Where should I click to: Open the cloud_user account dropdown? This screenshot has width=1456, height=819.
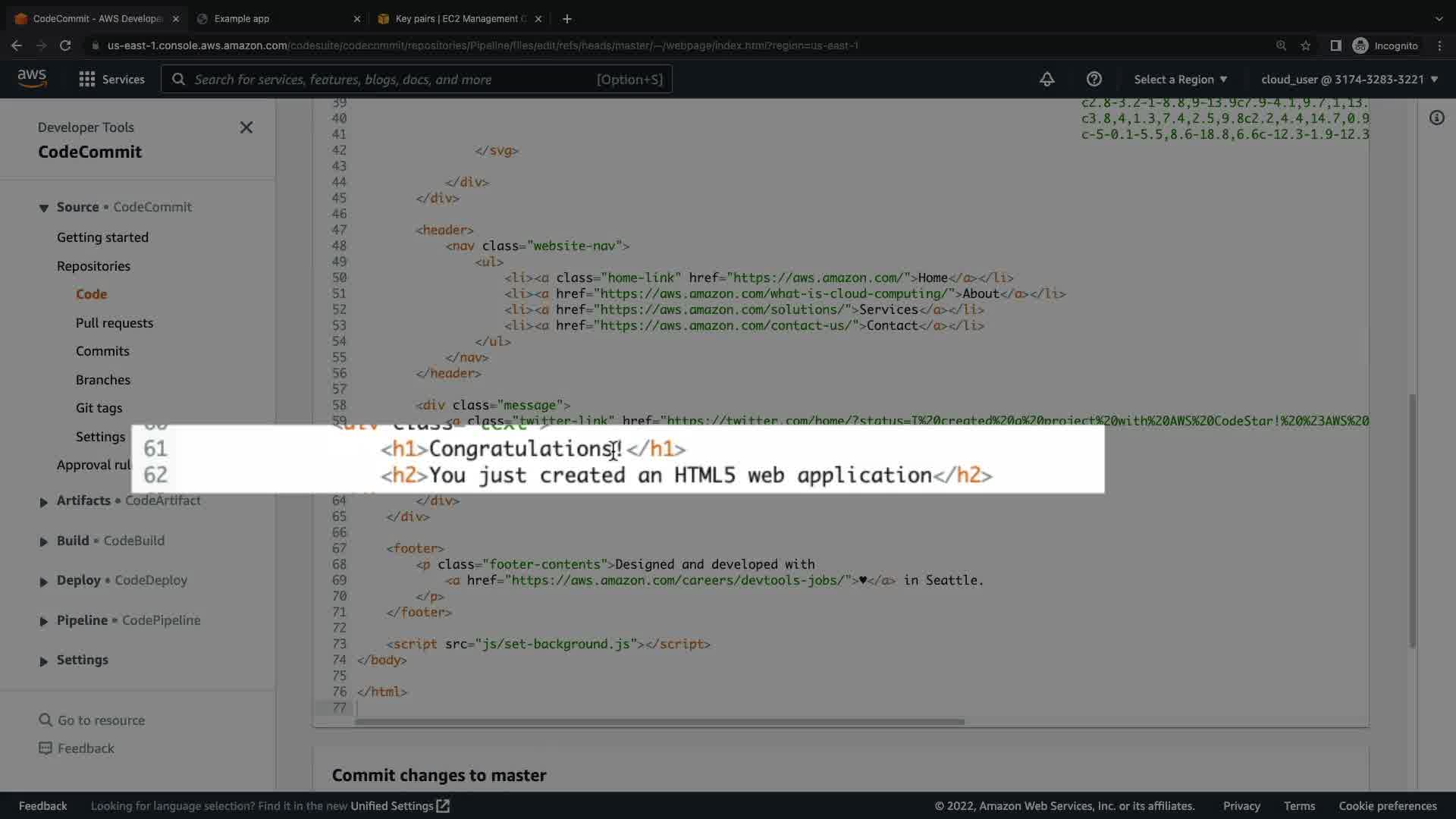(x=1349, y=79)
